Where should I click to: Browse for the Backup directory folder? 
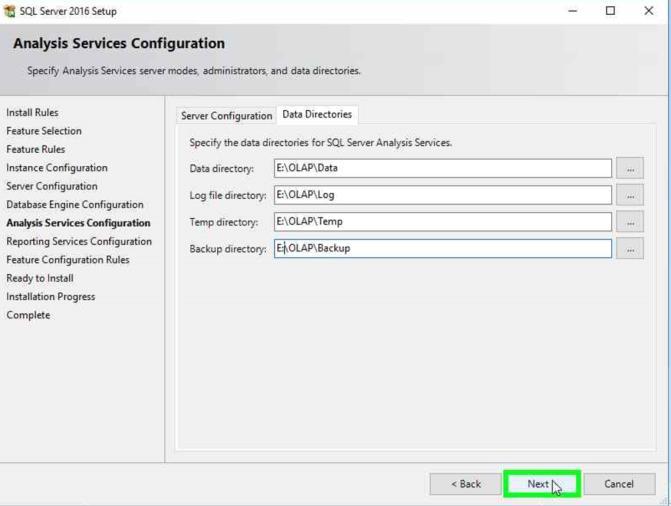pyautogui.click(x=629, y=249)
